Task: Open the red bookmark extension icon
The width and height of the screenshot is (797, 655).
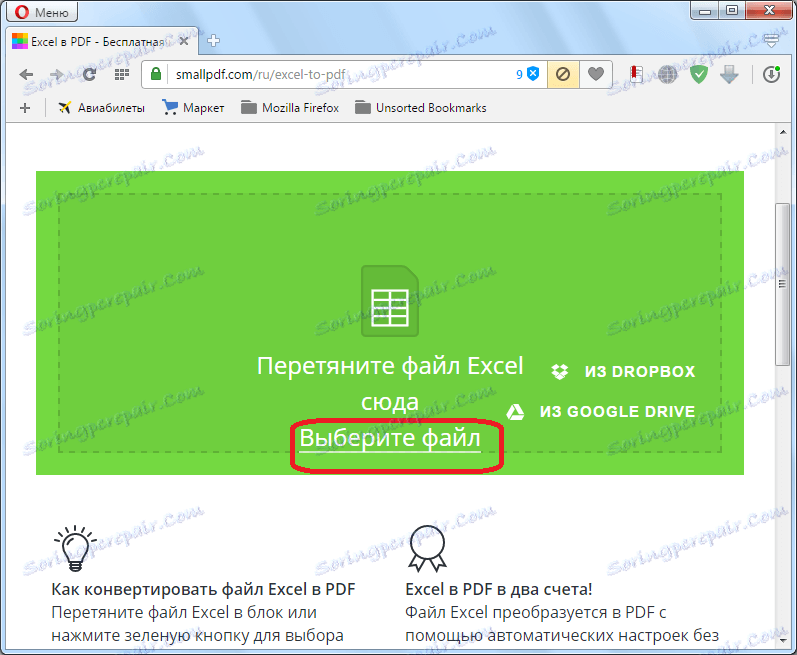Action: (636, 75)
